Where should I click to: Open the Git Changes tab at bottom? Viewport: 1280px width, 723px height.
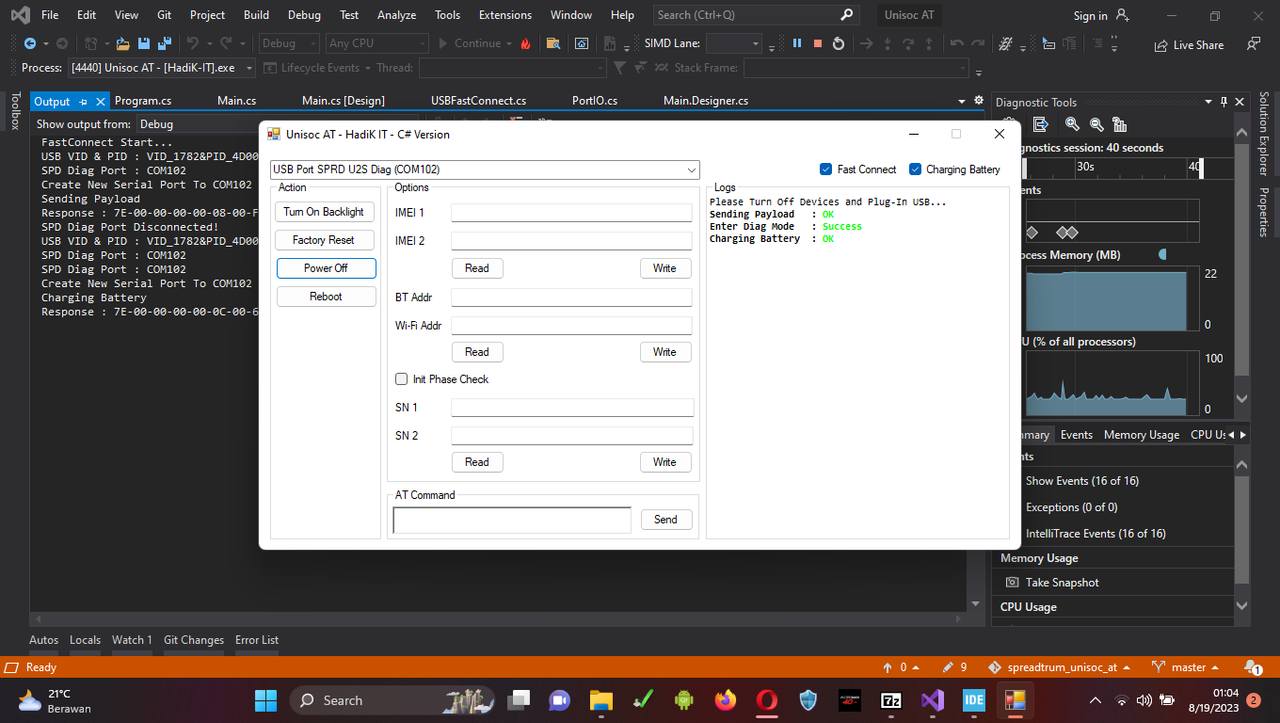[194, 640]
